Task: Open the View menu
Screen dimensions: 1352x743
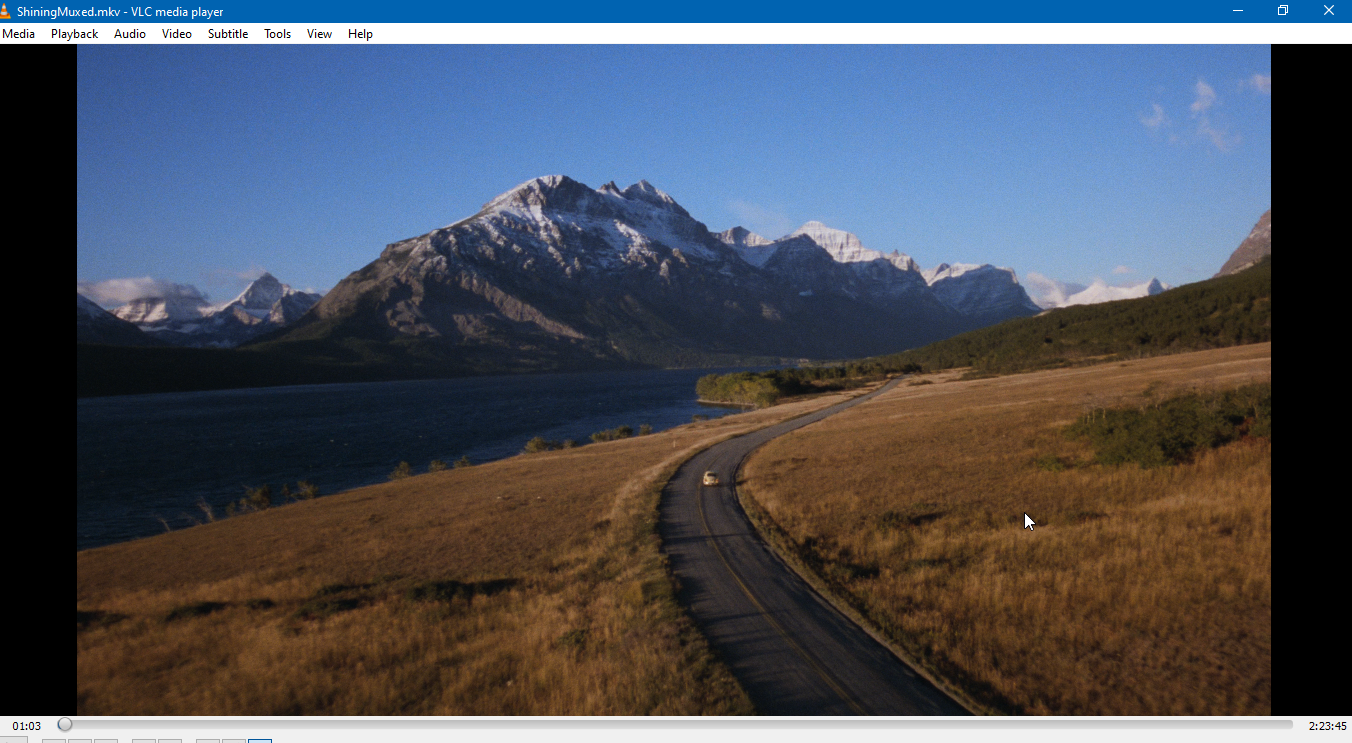Action: click(x=320, y=34)
